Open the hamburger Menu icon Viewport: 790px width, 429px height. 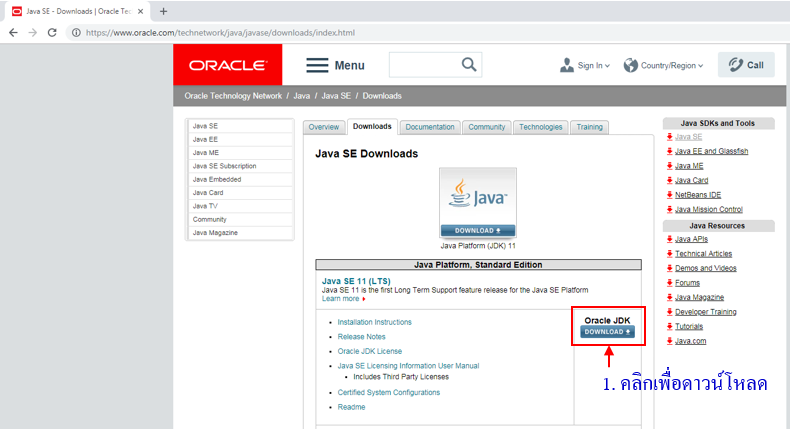tap(317, 66)
